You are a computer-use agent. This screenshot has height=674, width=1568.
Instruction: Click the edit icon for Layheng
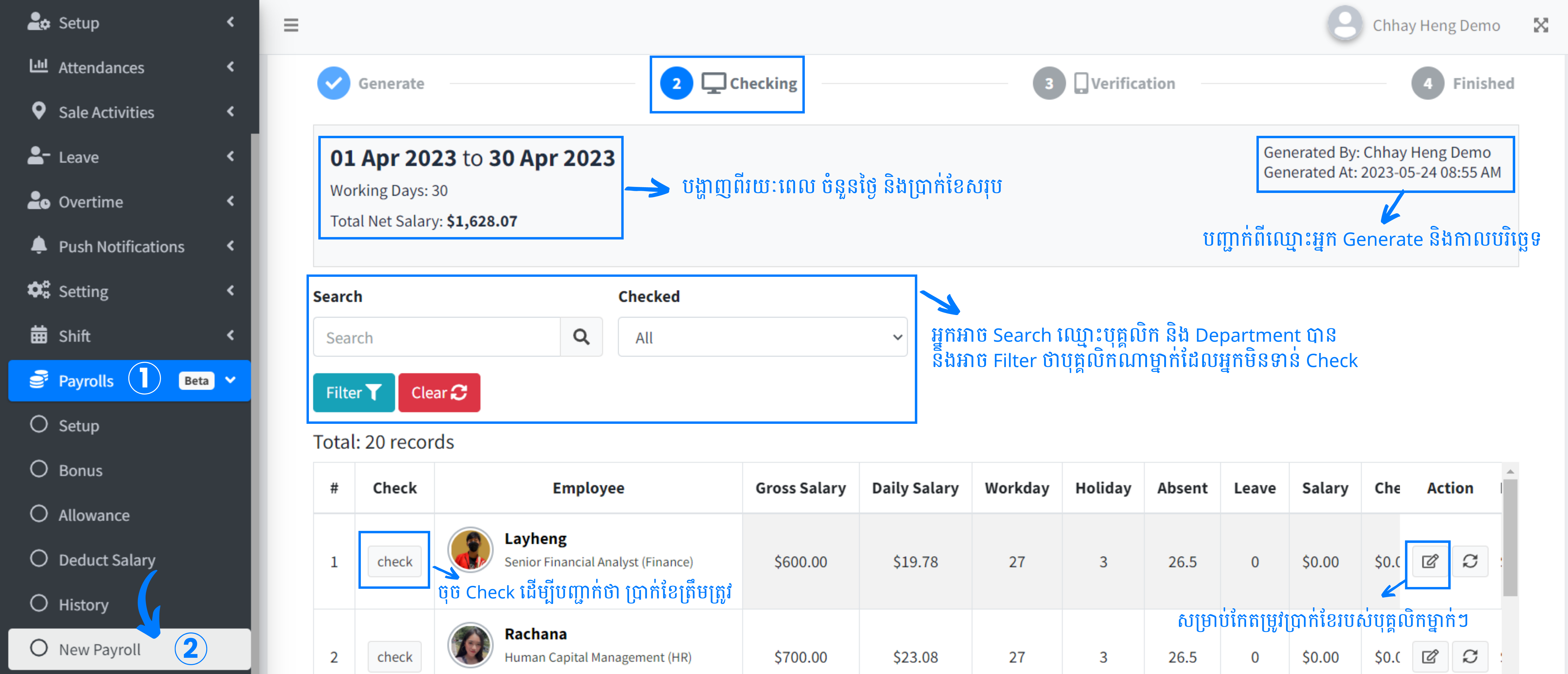tap(1430, 561)
